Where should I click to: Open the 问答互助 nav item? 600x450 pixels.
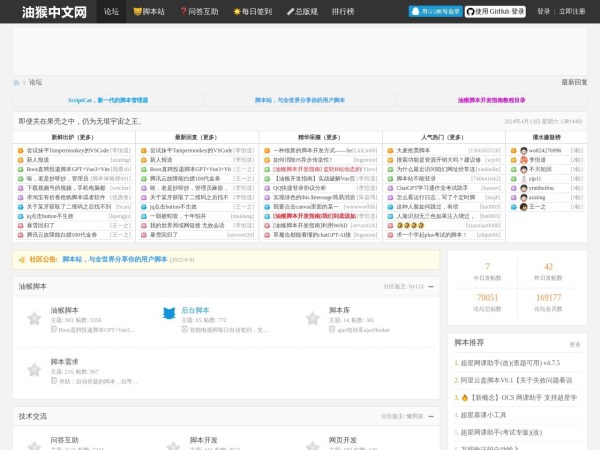coord(199,11)
